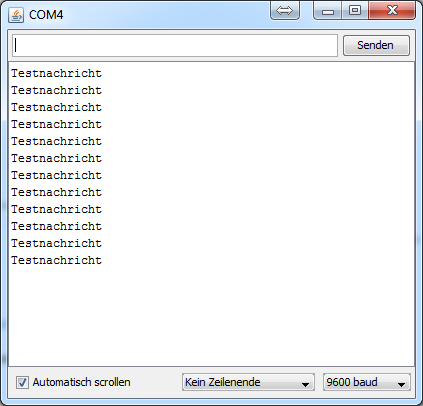Open the Kein Zeilenende dropdown
This screenshot has width=423, height=406.
248,382
